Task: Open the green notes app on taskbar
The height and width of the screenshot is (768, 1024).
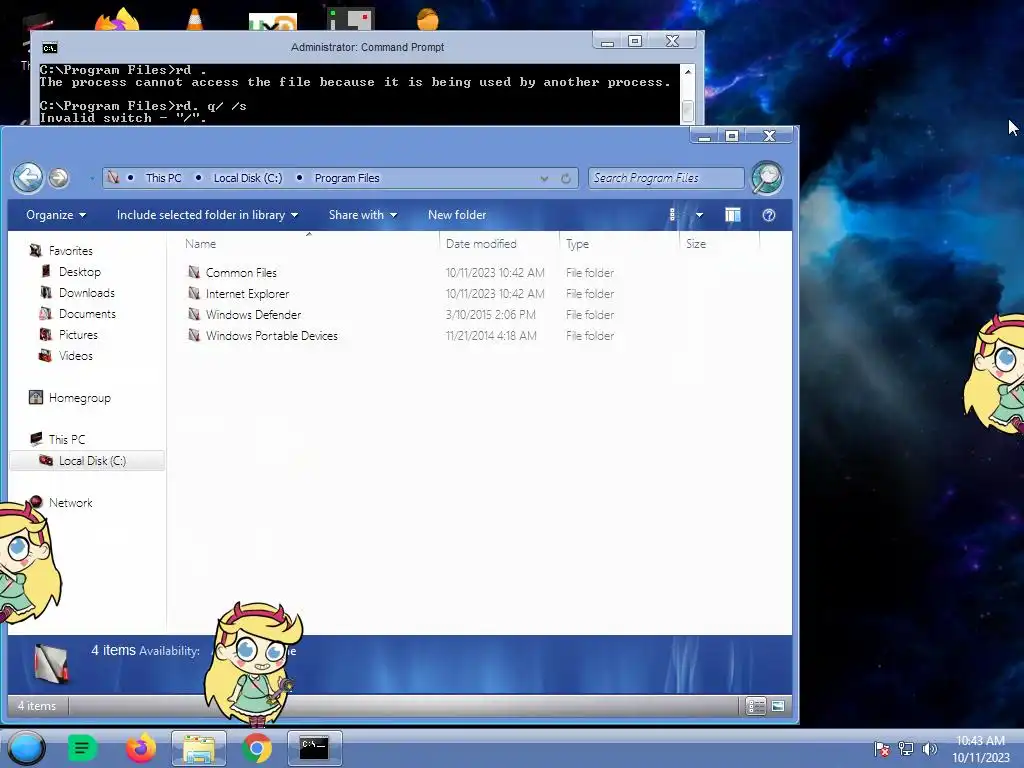Action: pyautogui.click(x=82, y=748)
